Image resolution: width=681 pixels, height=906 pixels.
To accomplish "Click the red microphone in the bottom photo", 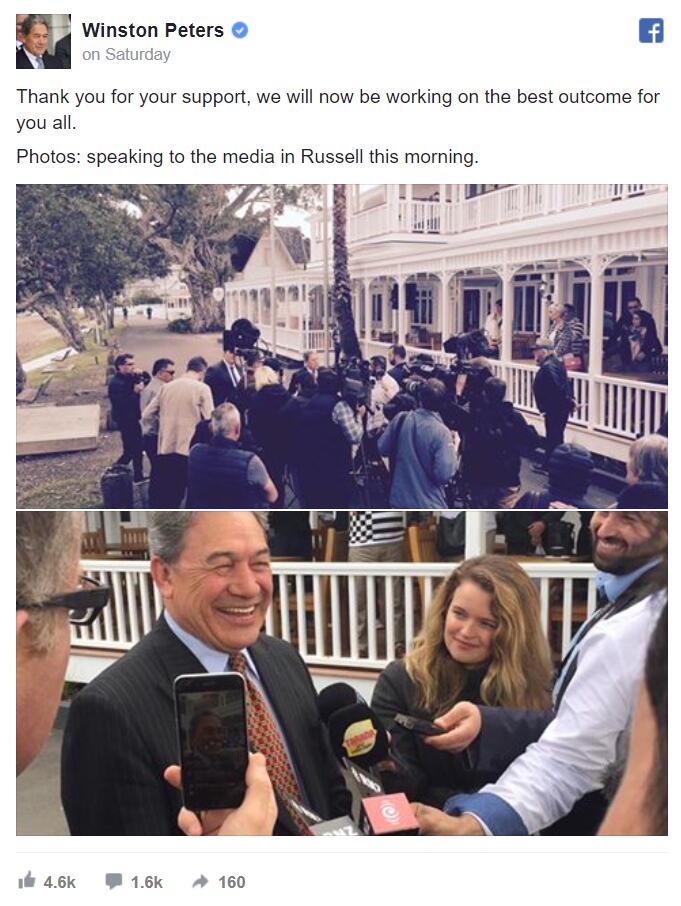I will 390,813.
